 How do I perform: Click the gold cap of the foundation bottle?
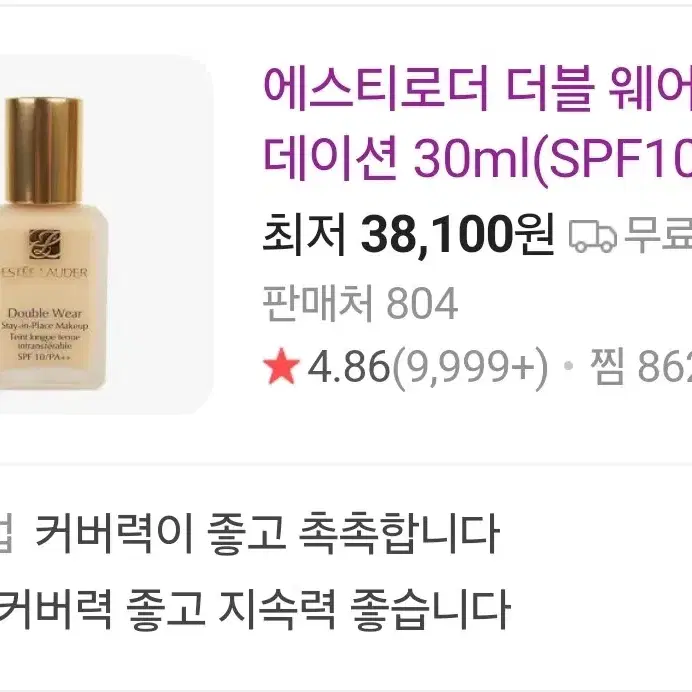[x=44, y=150]
